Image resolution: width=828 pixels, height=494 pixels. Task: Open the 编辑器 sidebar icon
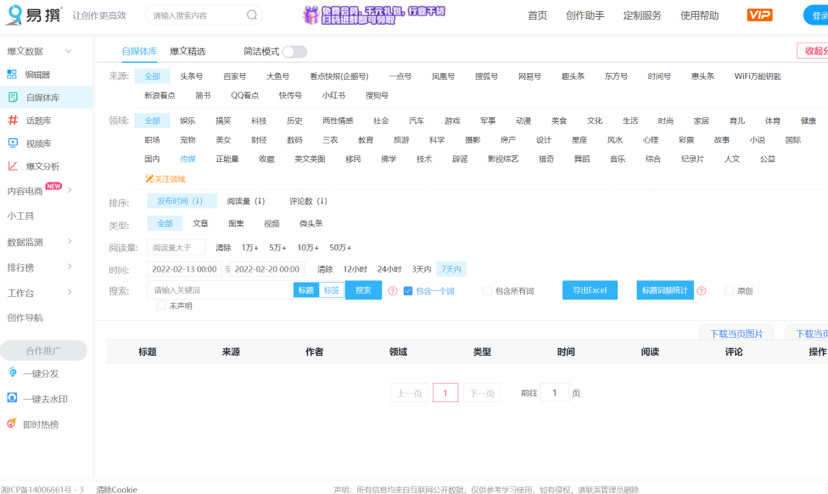[12, 74]
